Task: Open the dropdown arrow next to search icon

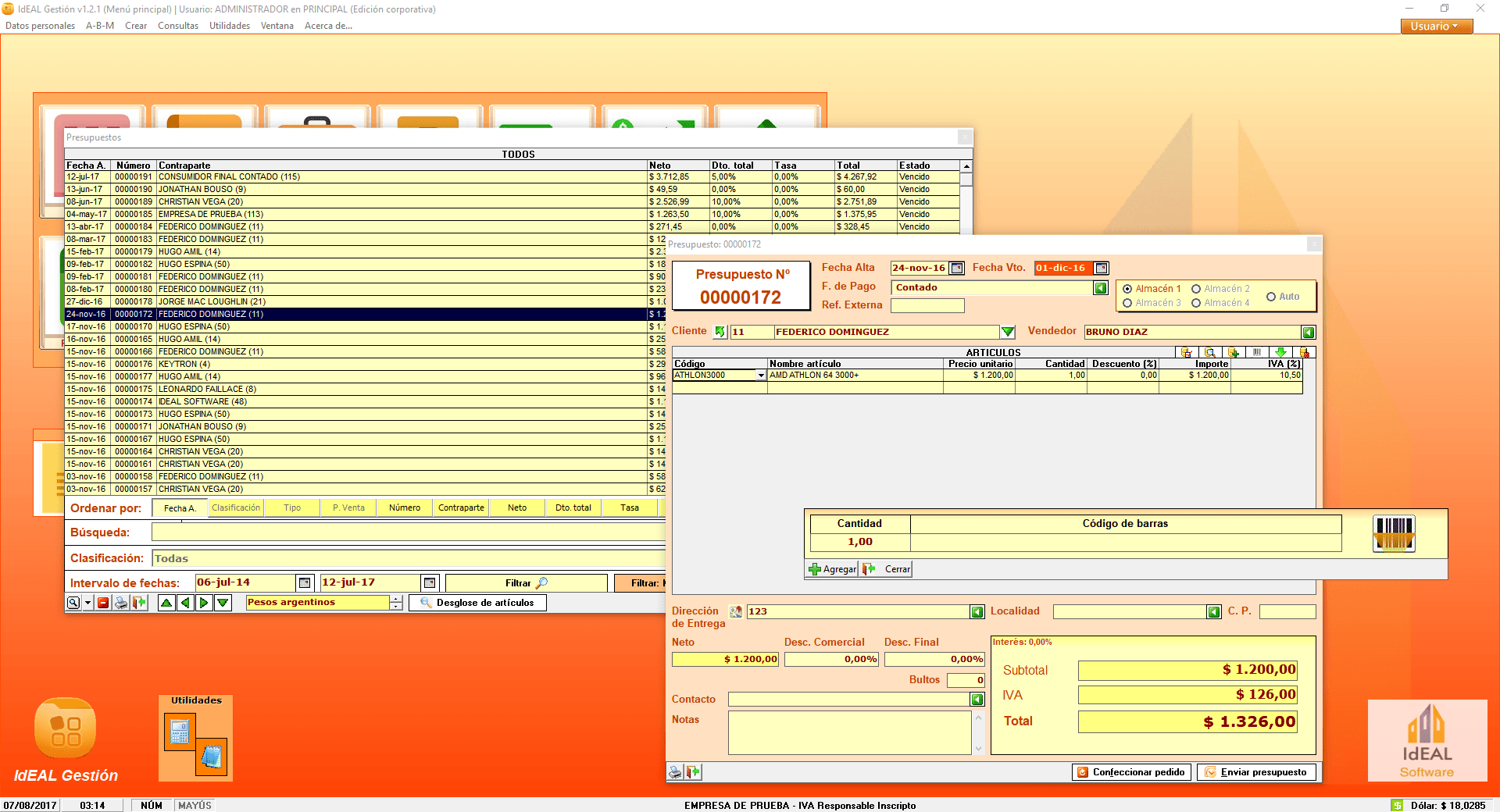Action: point(87,603)
